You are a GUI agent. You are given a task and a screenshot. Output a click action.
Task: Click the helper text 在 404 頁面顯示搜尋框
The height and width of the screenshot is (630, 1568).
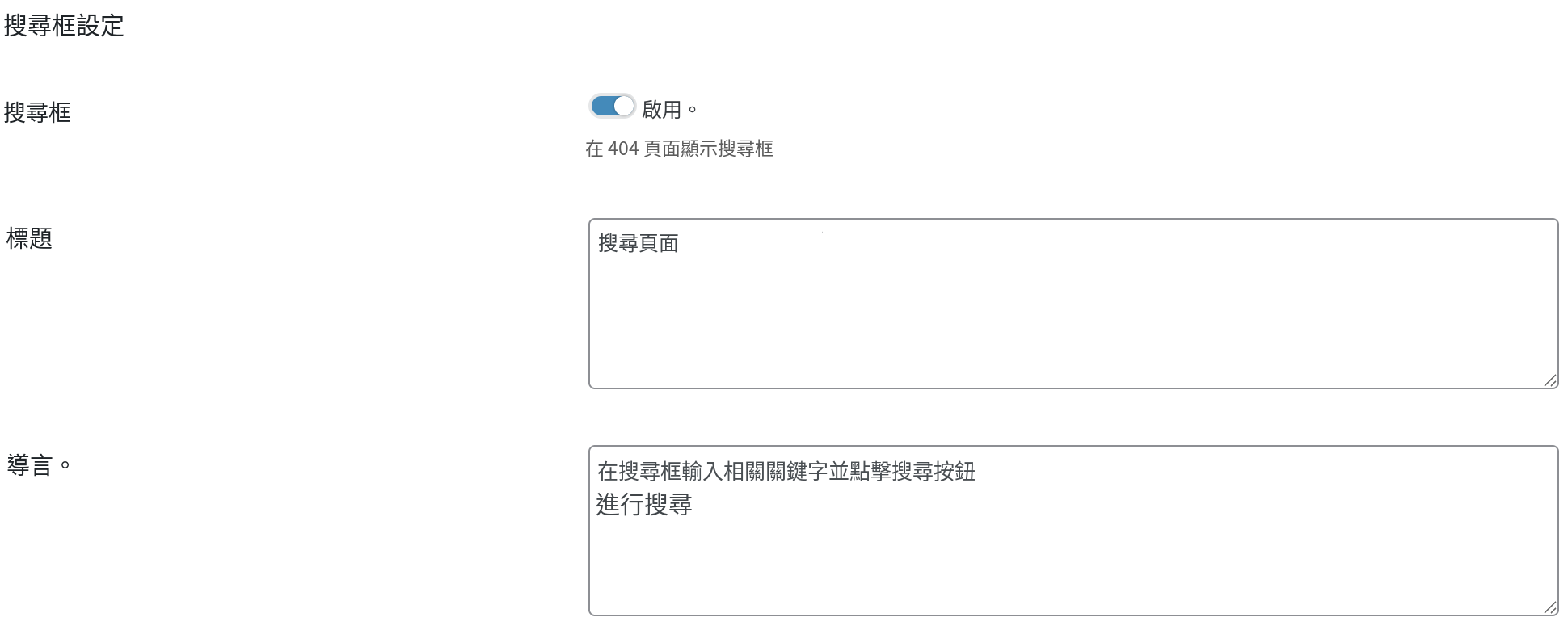click(679, 149)
